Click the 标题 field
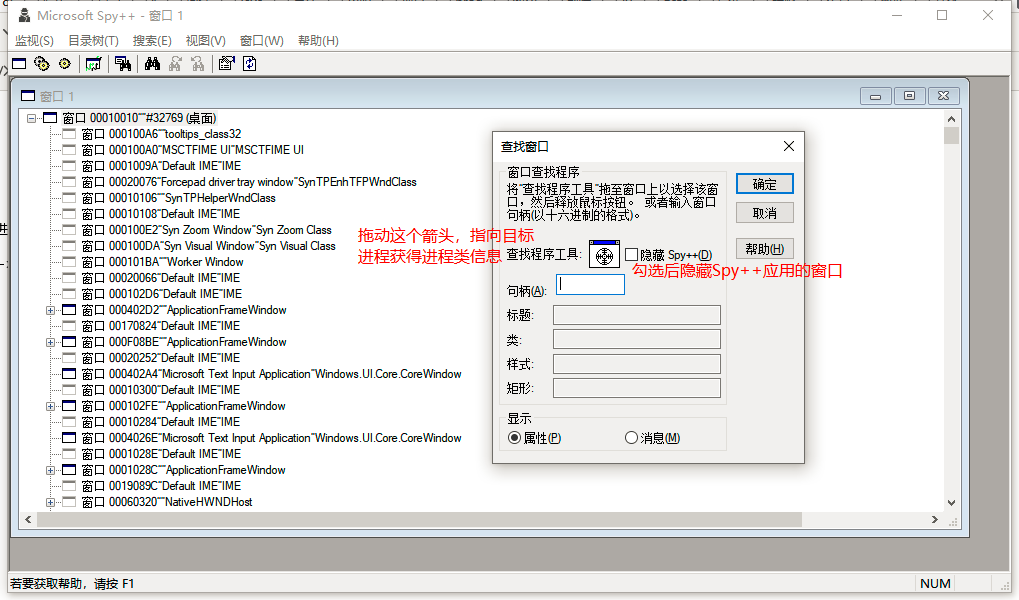This screenshot has width=1019, height=600. [x=637, y=315]
